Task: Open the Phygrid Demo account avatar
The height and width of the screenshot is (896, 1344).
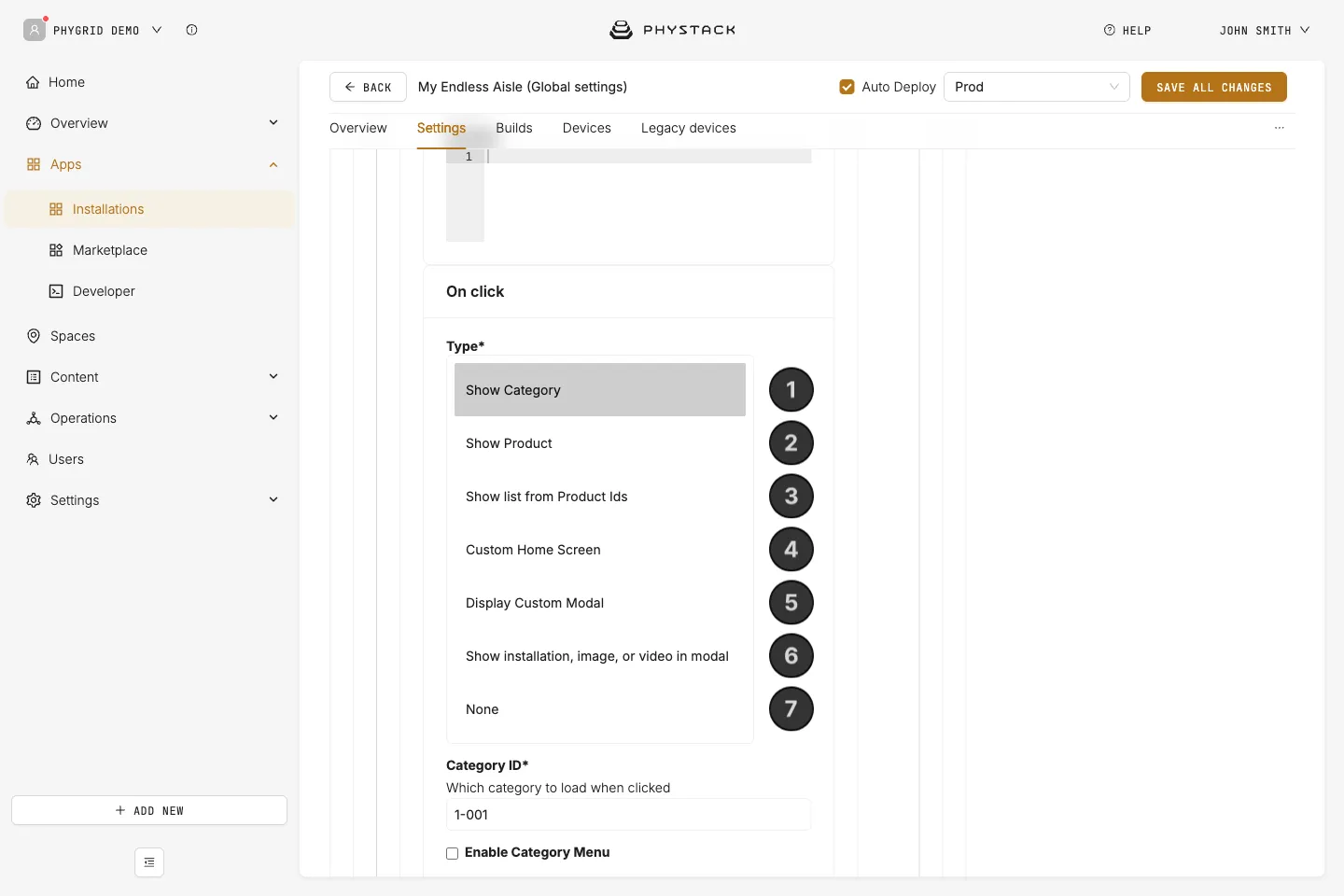Action: tap(35, 30)
